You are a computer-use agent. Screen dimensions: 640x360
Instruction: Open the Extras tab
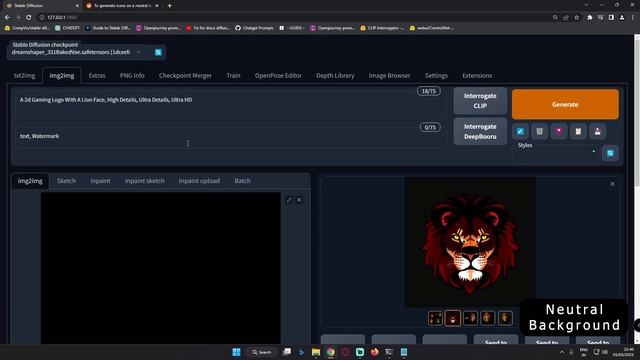(x=97, y=76)
